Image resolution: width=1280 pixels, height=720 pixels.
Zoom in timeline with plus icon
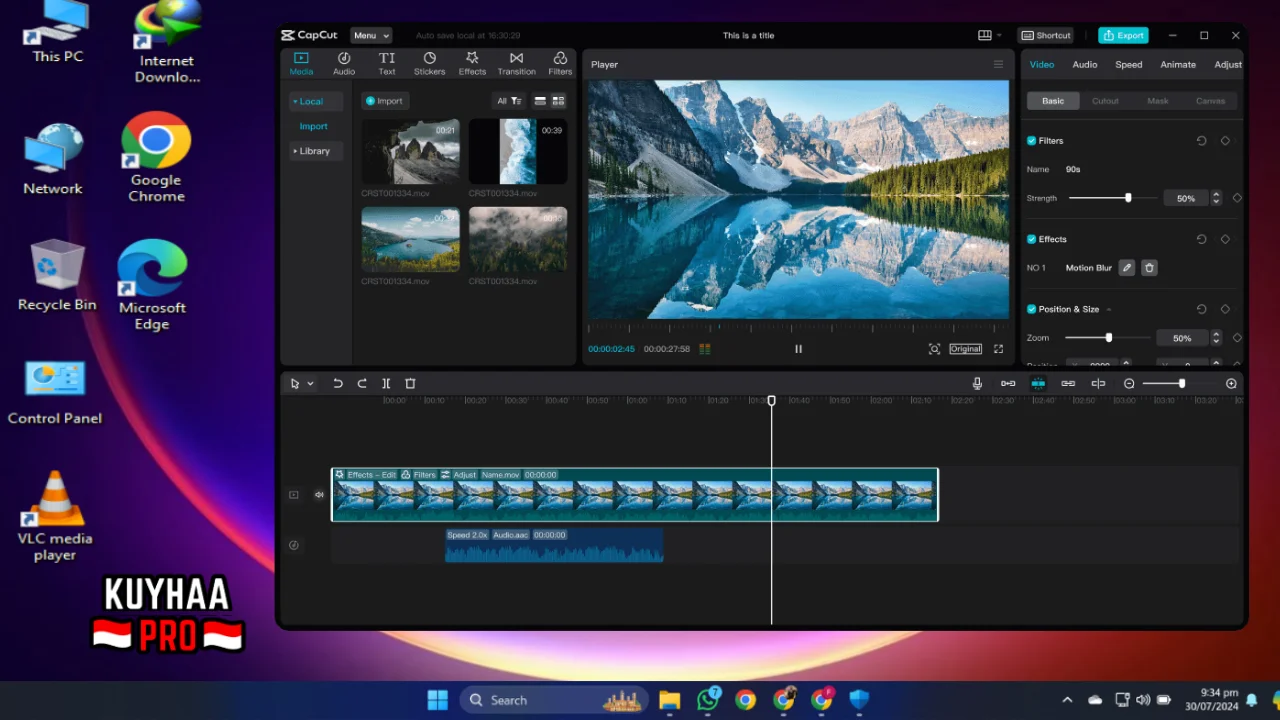tap(1231, 384)
